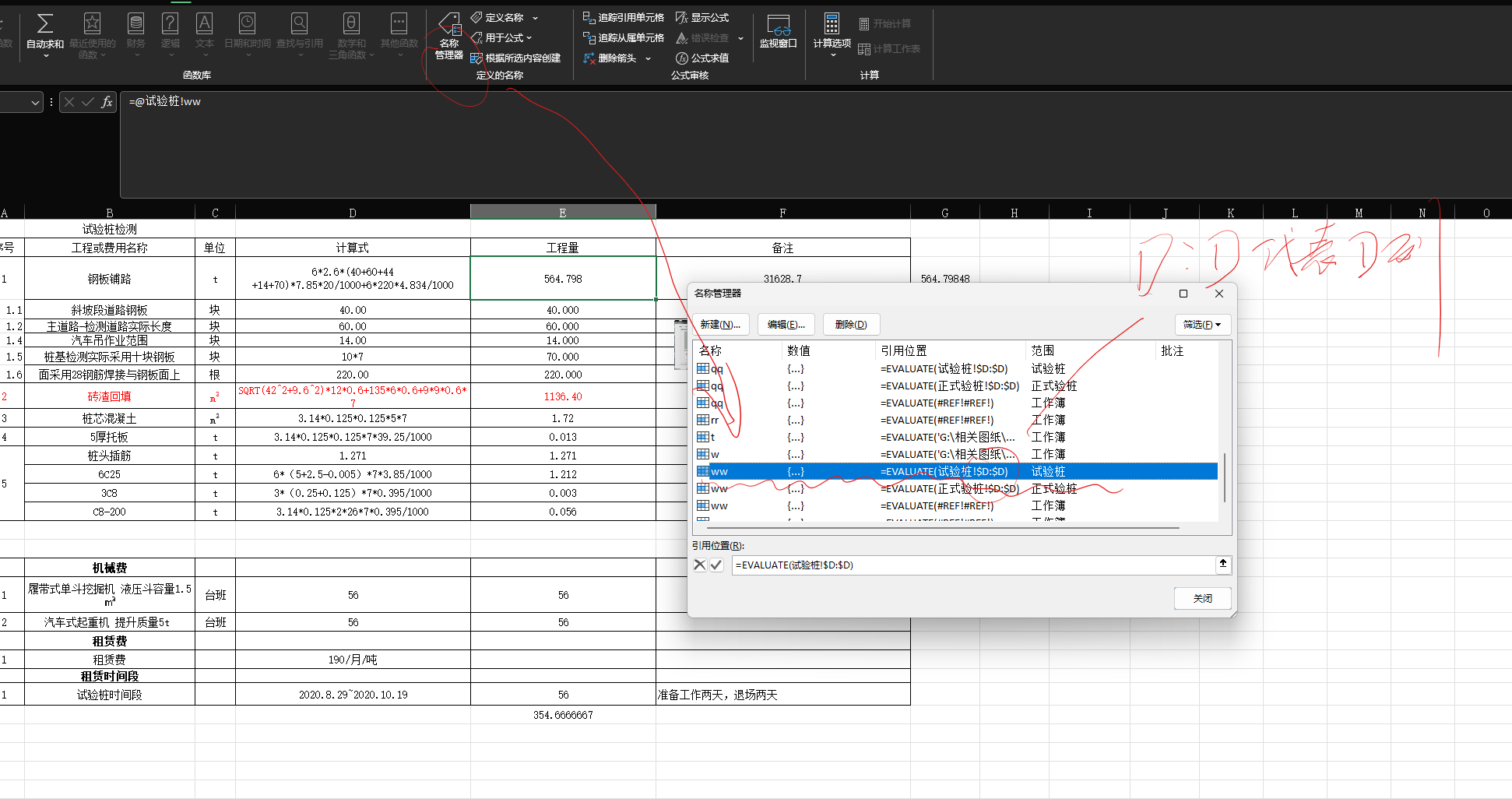This screenshot has width=1512, height=799.
Task: Confirm the formula bar entry with checkmark
Action: tap(88, 102)
